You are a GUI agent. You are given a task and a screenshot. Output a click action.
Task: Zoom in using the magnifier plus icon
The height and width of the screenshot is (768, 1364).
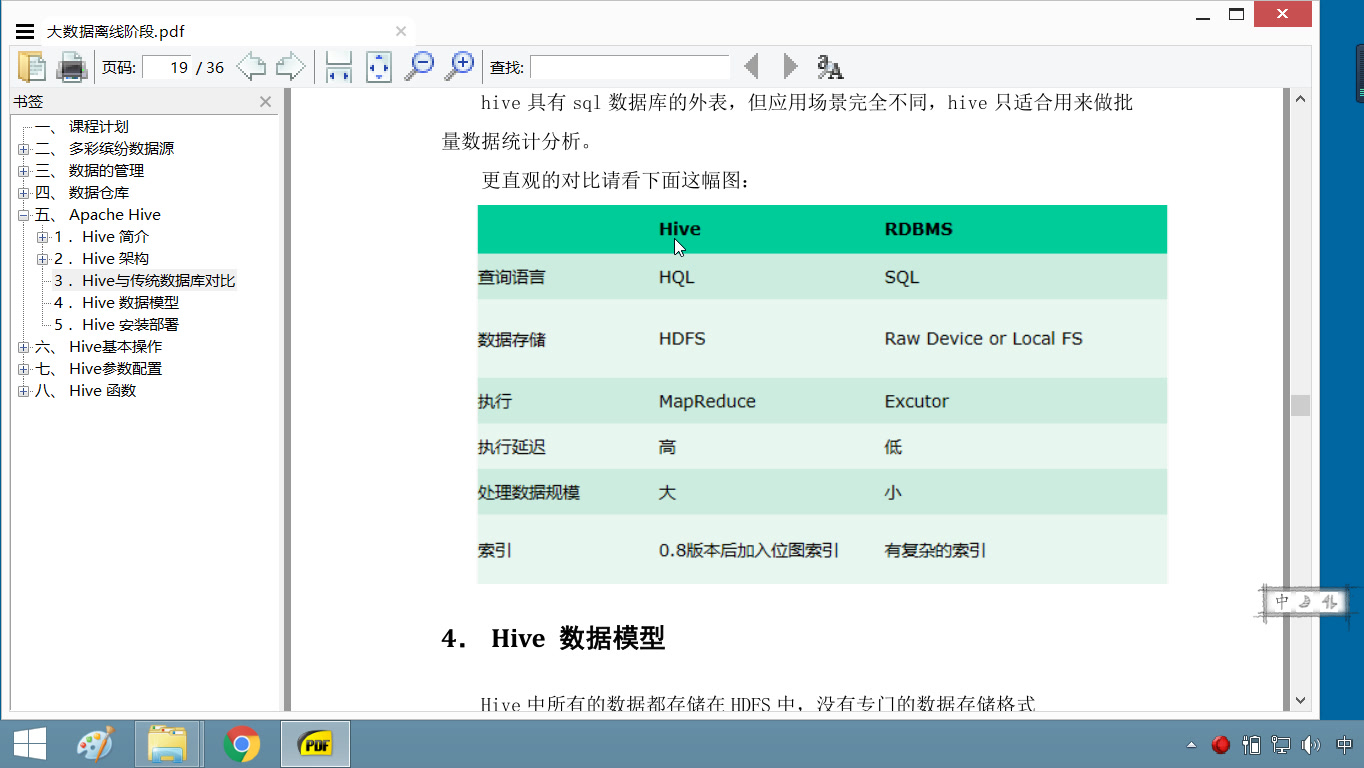[x=459, y=66]
